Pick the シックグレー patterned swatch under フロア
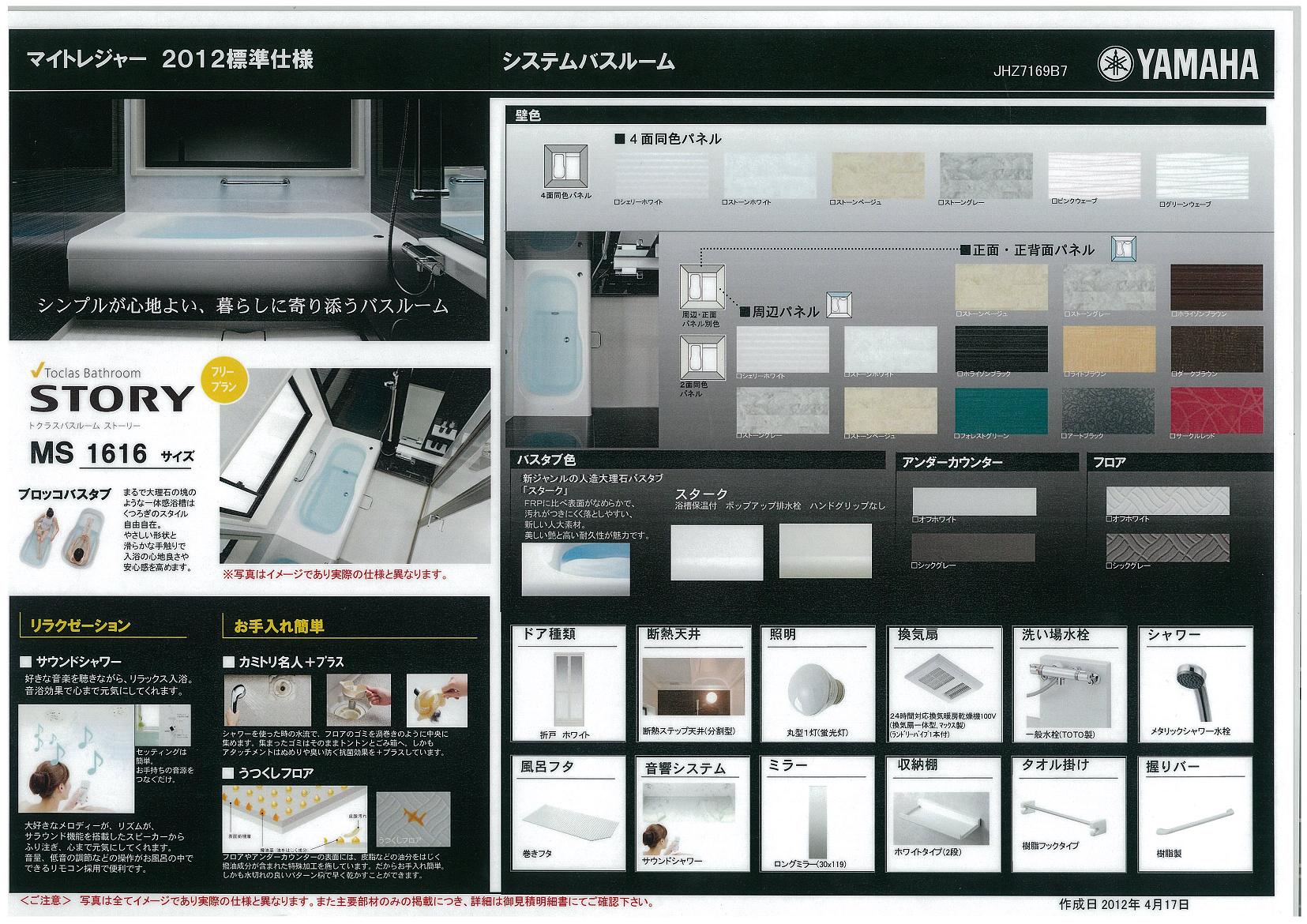 click(1168, 547)
